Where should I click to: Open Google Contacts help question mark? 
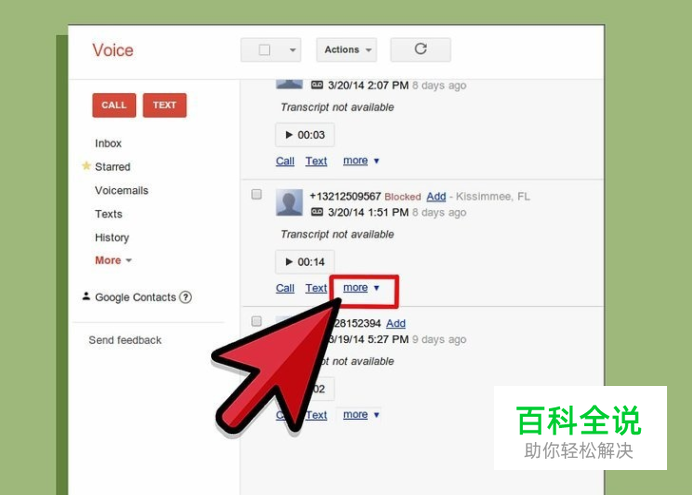186,297
